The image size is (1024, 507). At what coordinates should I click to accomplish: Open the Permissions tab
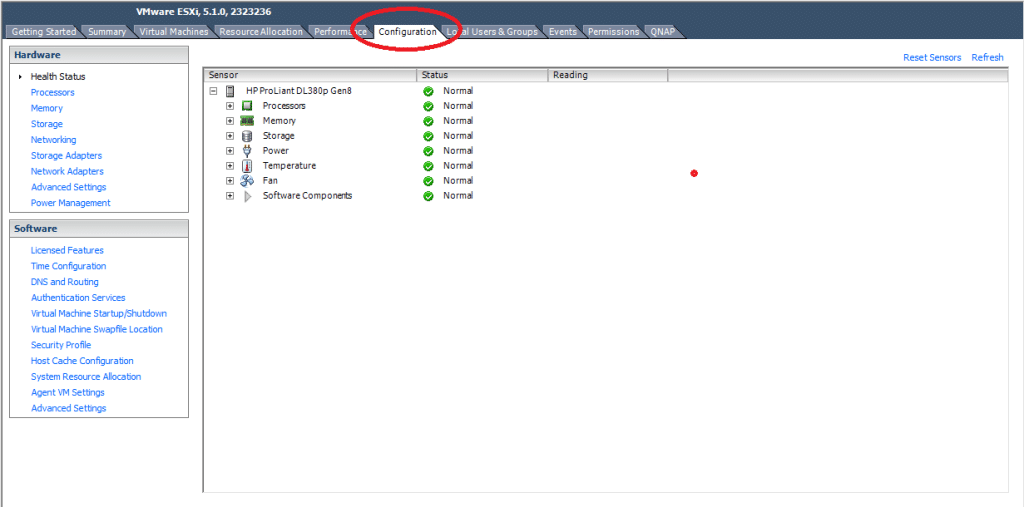point(613,31)
